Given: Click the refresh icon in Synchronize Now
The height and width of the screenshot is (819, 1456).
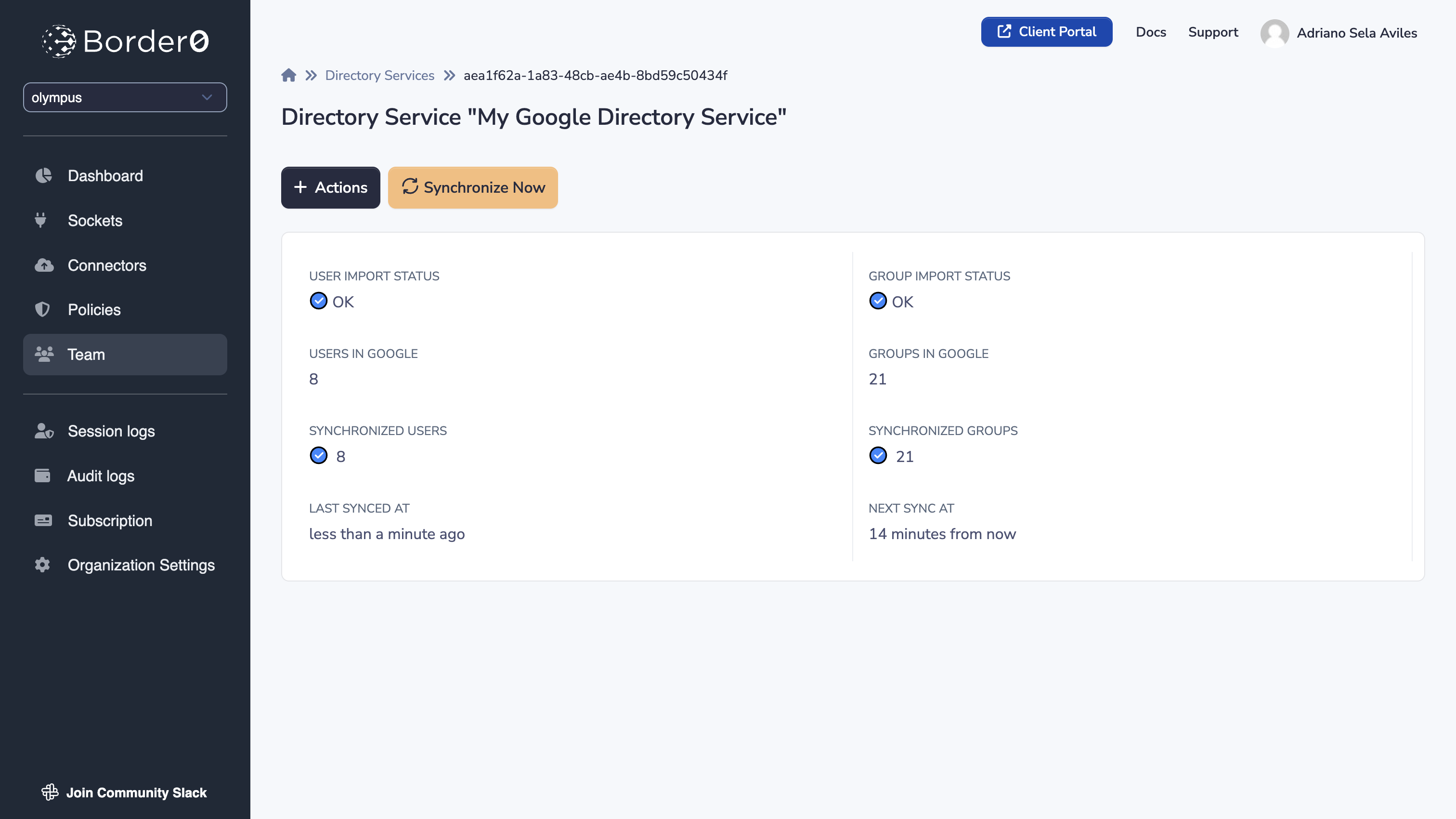Looking at the screenshot, I should pyautogui.click(x=410, y=186).
